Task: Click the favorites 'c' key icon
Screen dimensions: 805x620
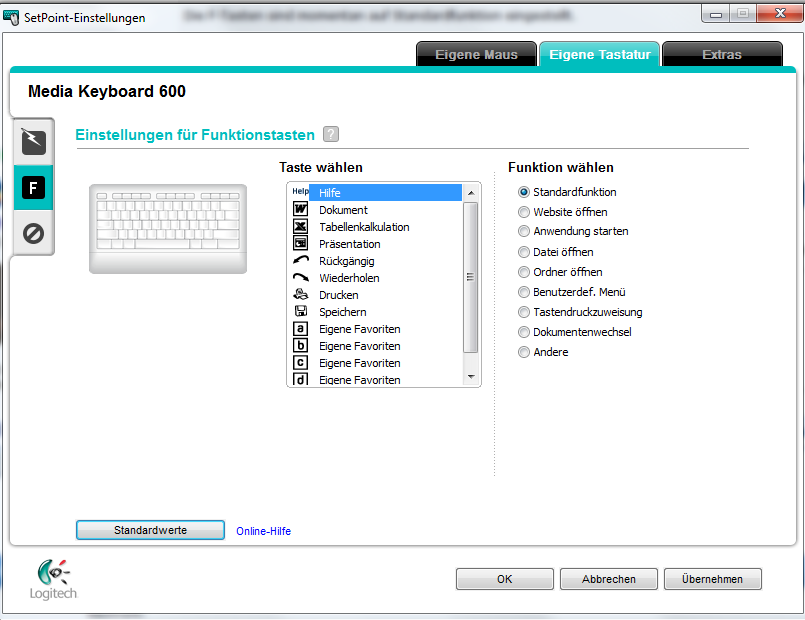Action: 300,362
